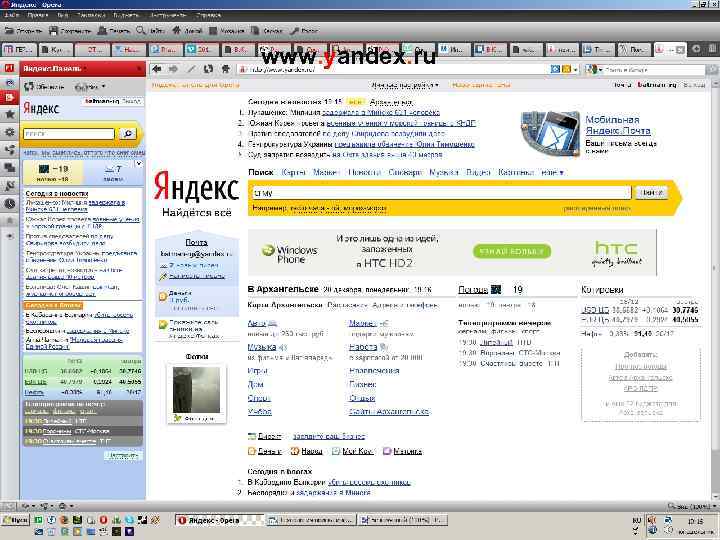Viewport: 720px width, 540px height.
Task: Go back with the navigation arrow
Action: coord(157,69)
